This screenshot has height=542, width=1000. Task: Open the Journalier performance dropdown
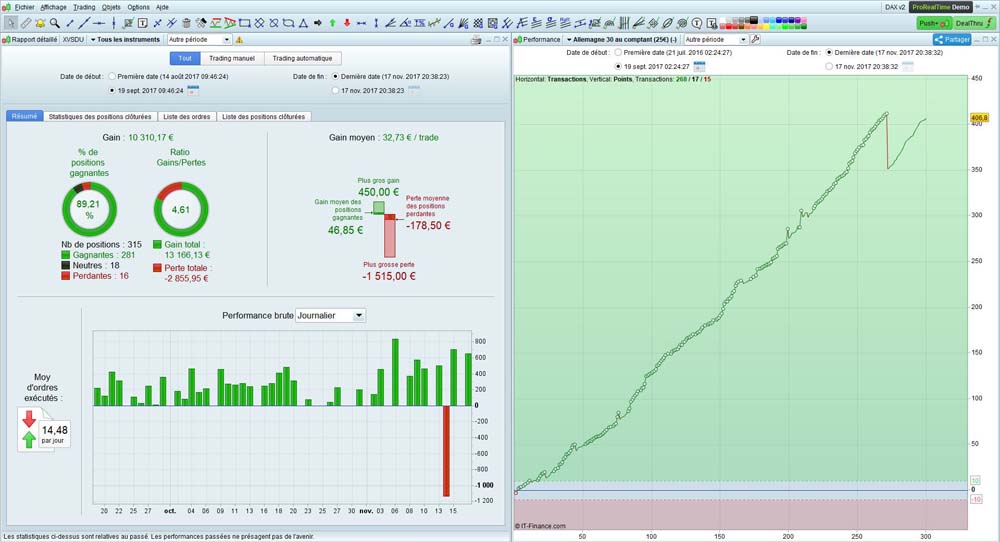pos(330,316)
